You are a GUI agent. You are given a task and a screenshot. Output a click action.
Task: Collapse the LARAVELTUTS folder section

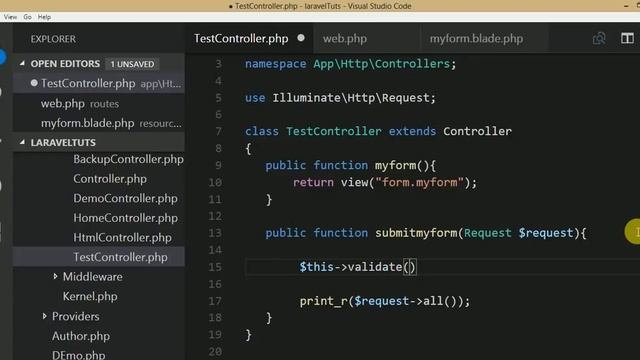[22, 142]
